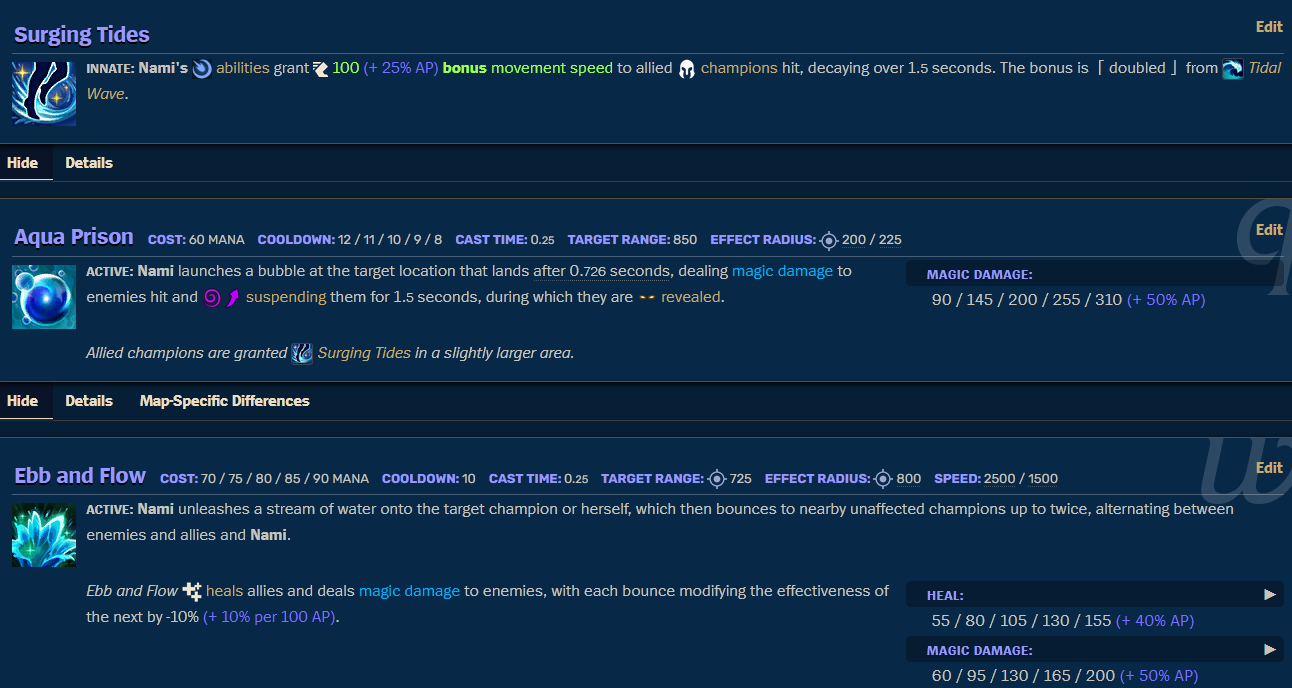
Task: Open 'magic damage' link in Ebb and Flow description
Action: point(409,591)
